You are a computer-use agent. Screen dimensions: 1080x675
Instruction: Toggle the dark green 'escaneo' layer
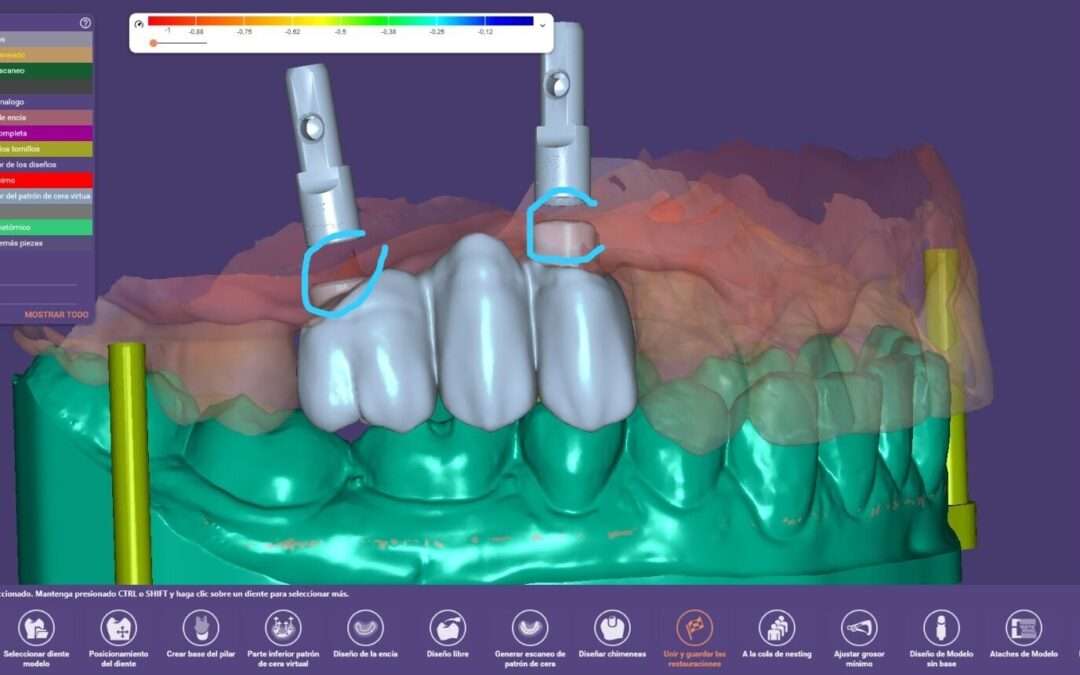46,71
